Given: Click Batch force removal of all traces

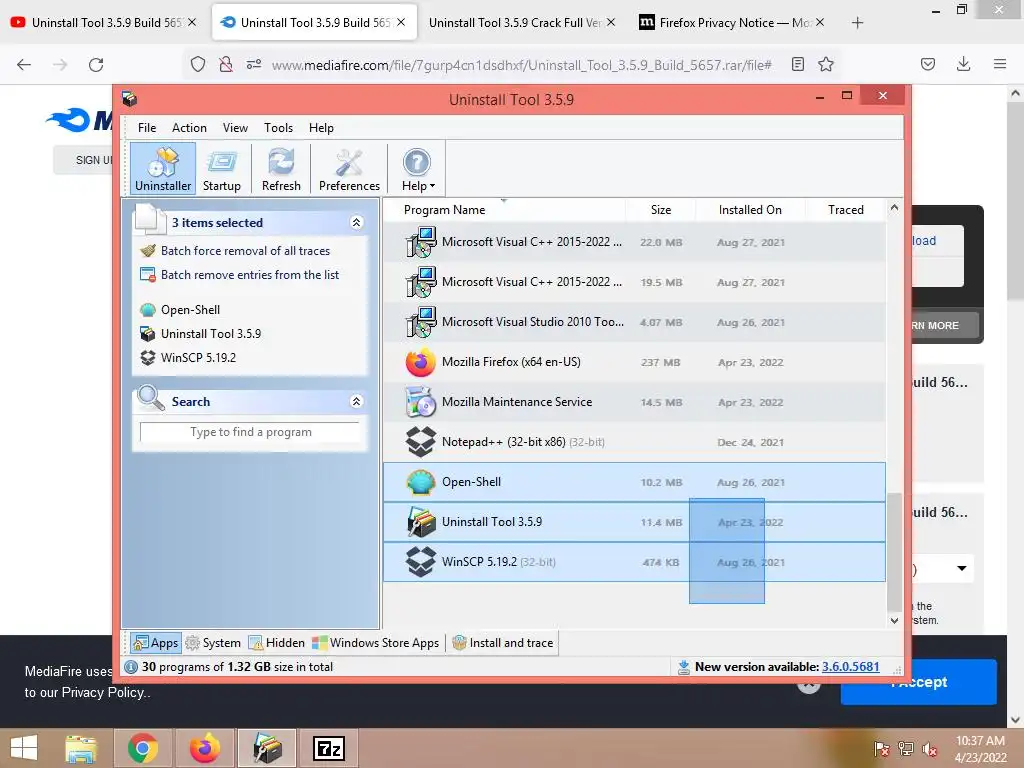Looking at the screenshot, I should pyautogui.click(x=246, y=251).
